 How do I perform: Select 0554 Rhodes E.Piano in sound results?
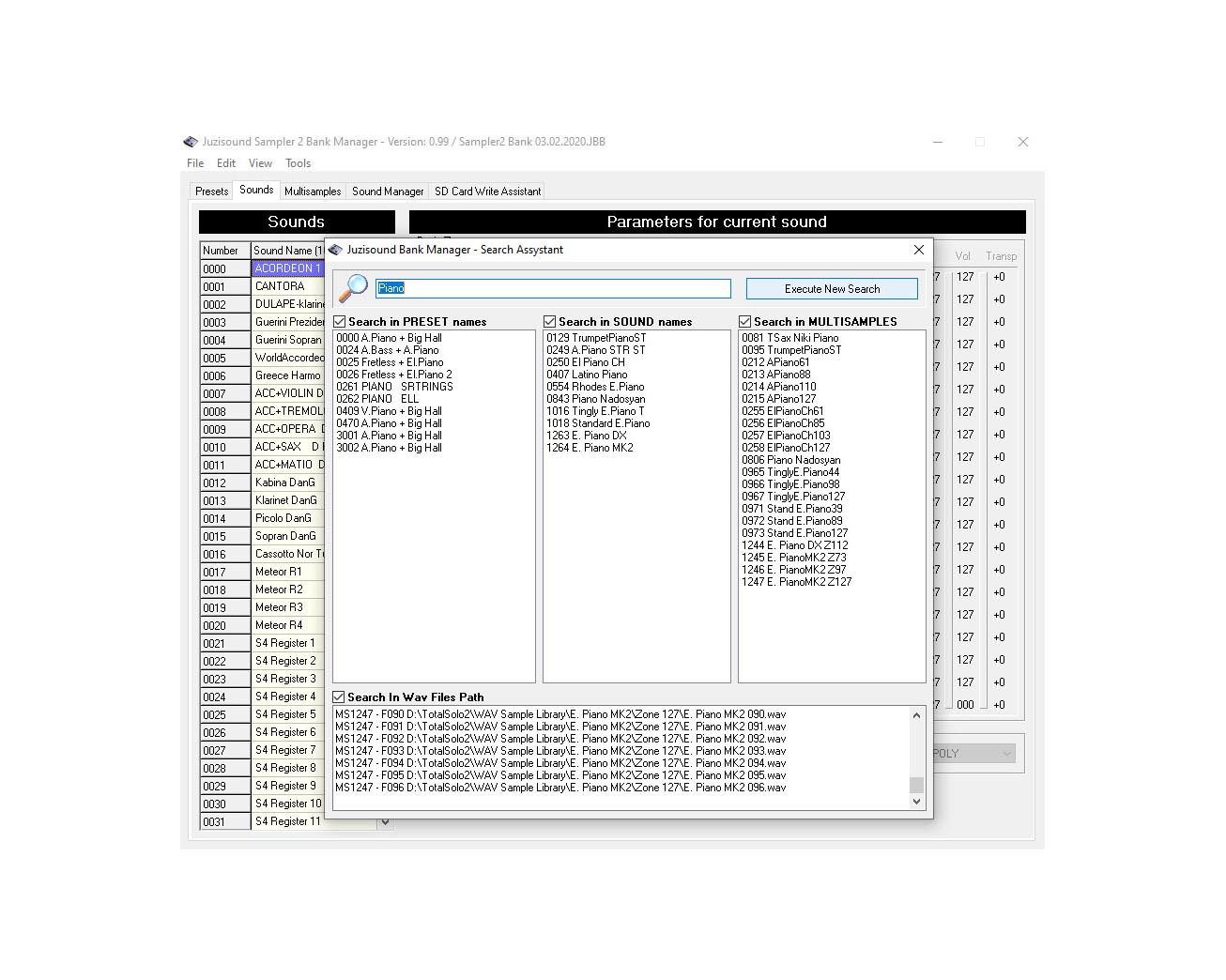pos(595,387)
